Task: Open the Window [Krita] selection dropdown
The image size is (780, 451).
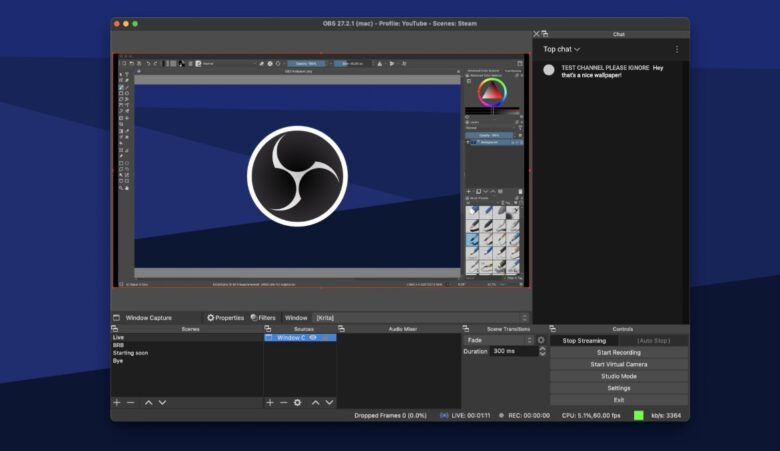Action: pyautogui.click(x=421, y=318)
